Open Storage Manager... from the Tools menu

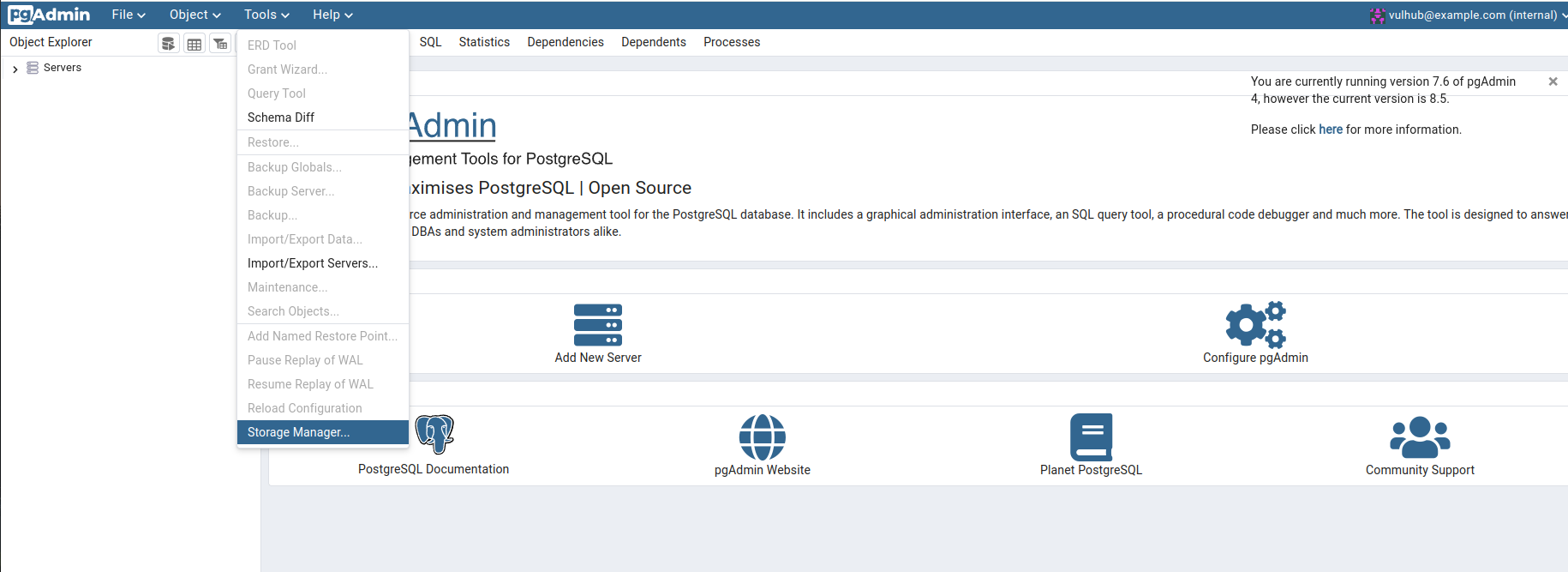[323, 432]
